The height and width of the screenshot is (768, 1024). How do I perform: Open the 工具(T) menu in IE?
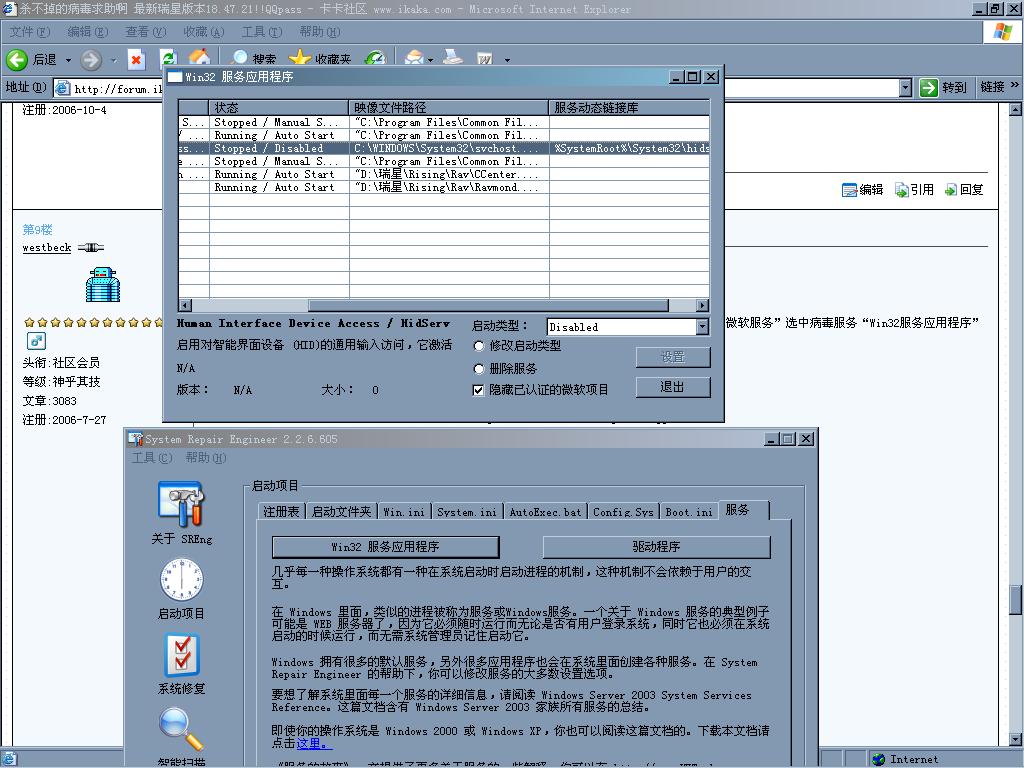(262, 31)
